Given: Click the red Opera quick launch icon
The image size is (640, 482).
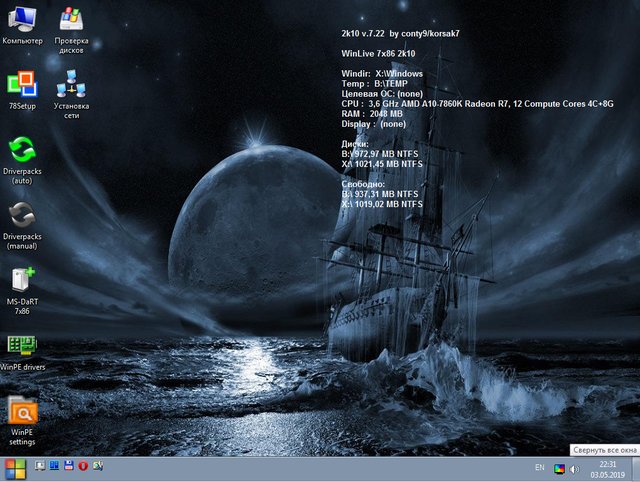Looking at the screenshot, I should 82,467.
